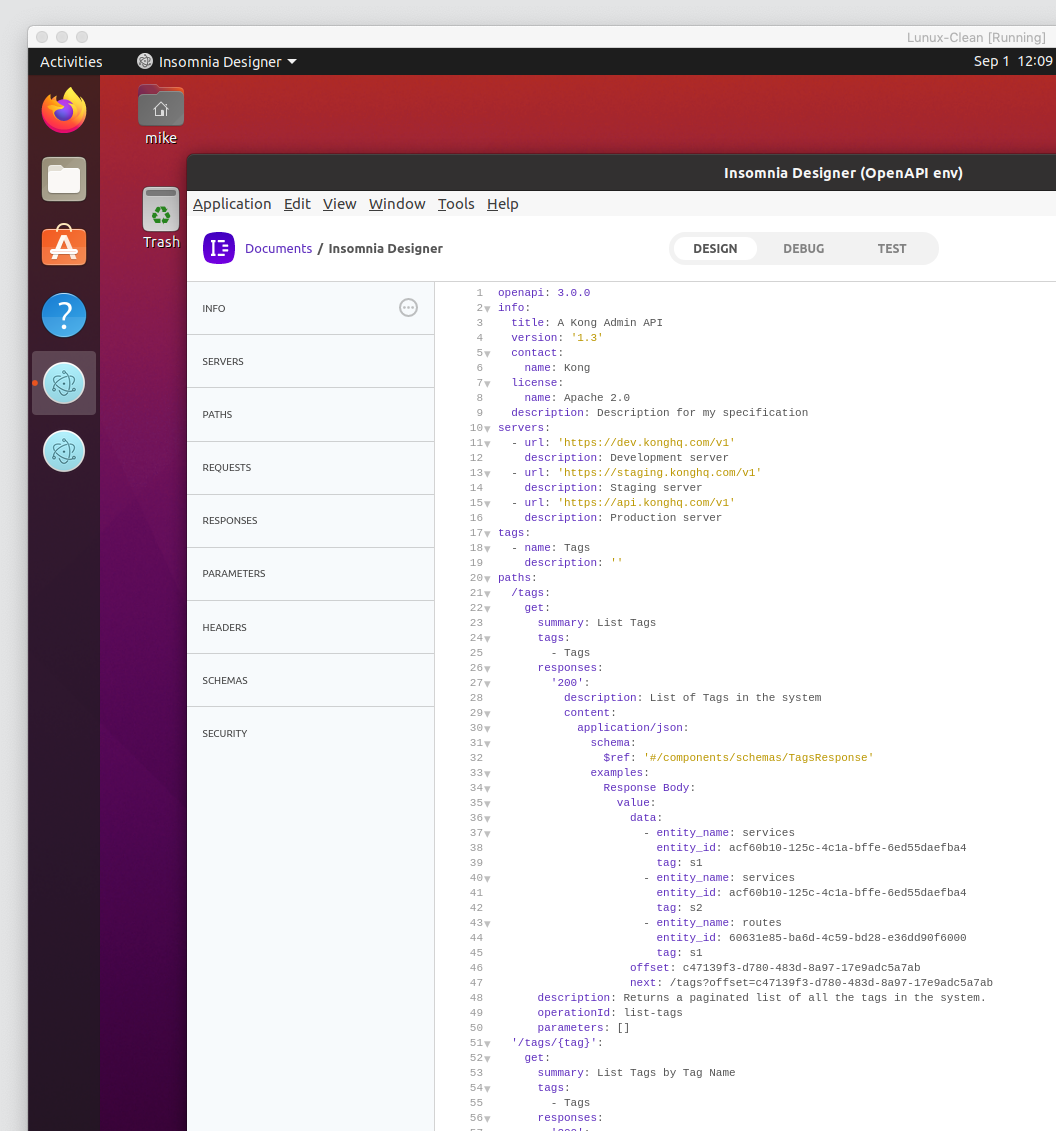Viewport: 1056px width, 1131px height.
Task: Click the 'openapi: 3.0.0' line in the editor
Action: (x=544, y=293)
